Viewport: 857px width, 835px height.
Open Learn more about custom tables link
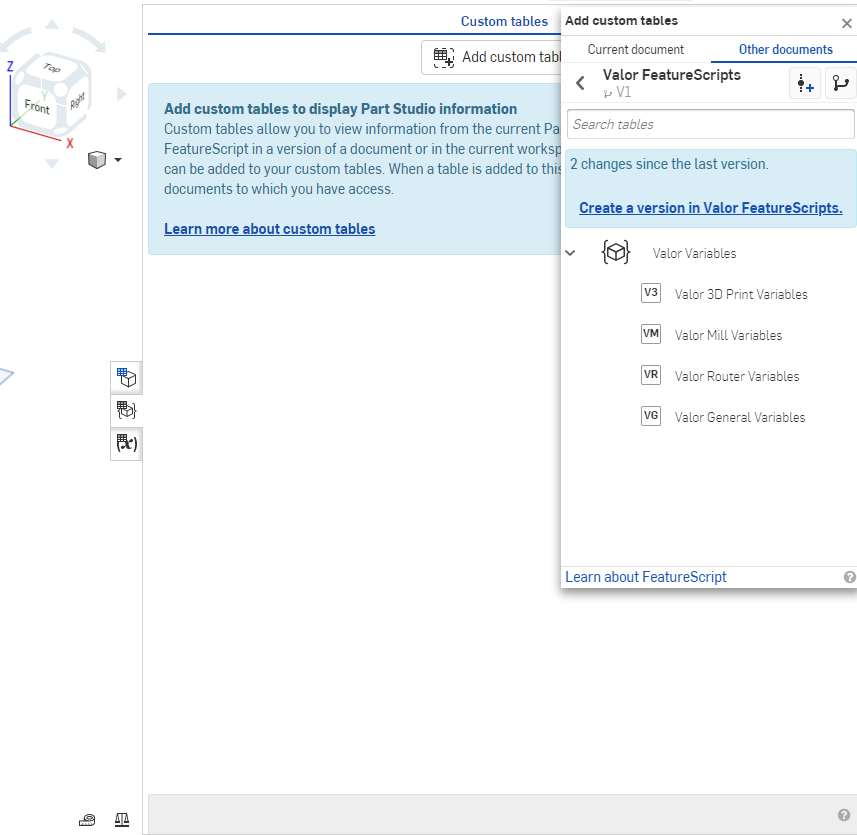269,229
